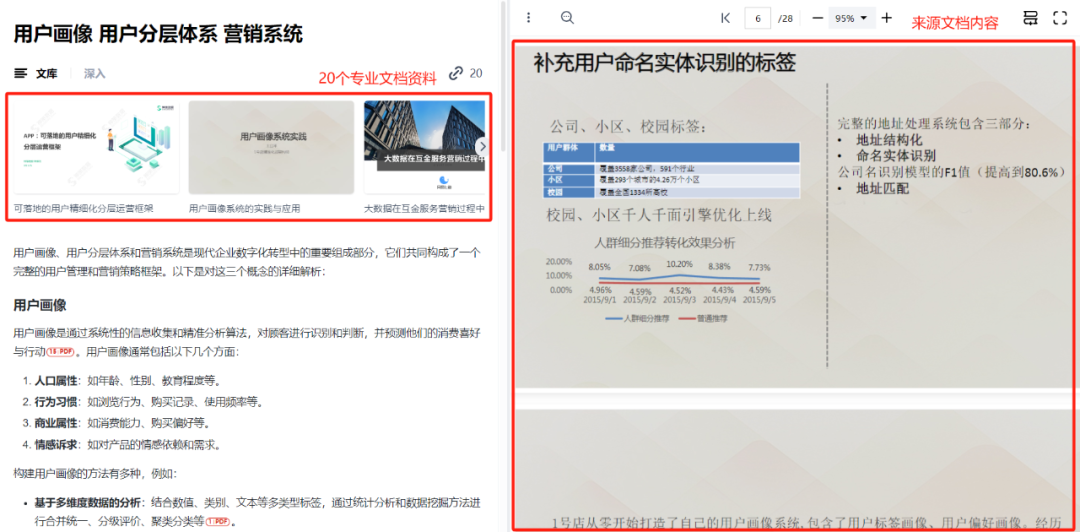1080x532 pixels.
Task: Expand document carousel with right chevron
Action: click(x=482, y=146)
